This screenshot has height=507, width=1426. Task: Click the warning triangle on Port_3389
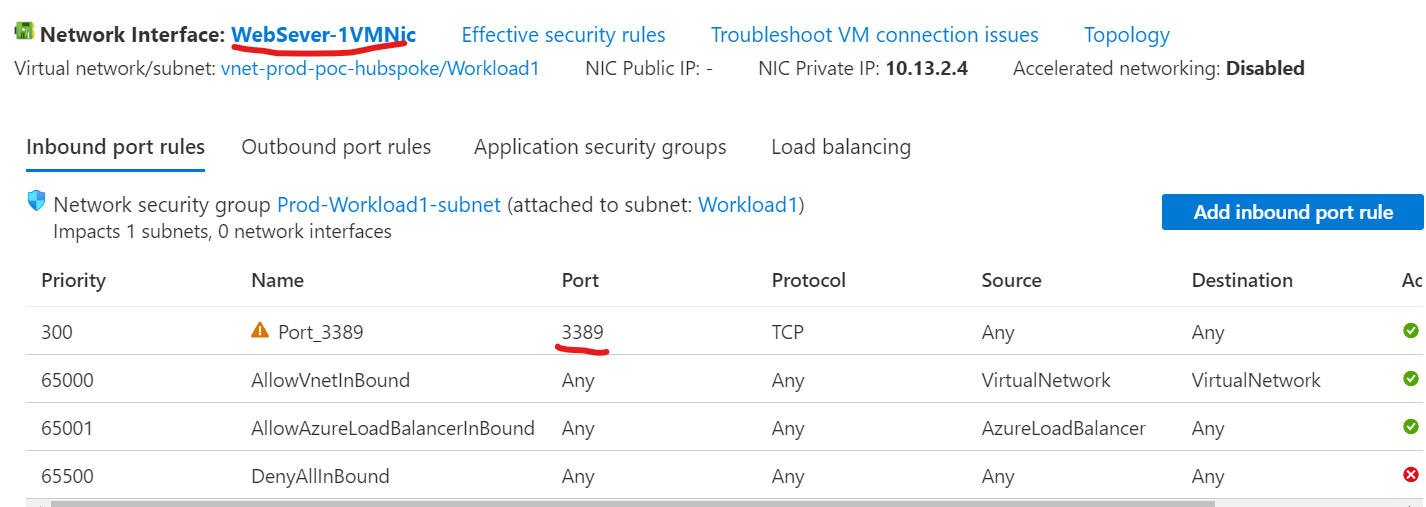click(260, 331)
